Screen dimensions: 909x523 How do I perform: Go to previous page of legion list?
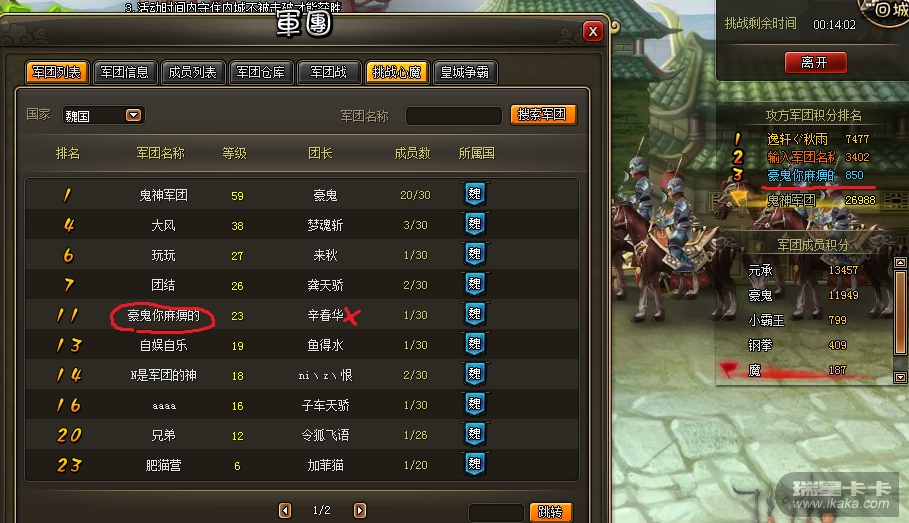point(285,510)
